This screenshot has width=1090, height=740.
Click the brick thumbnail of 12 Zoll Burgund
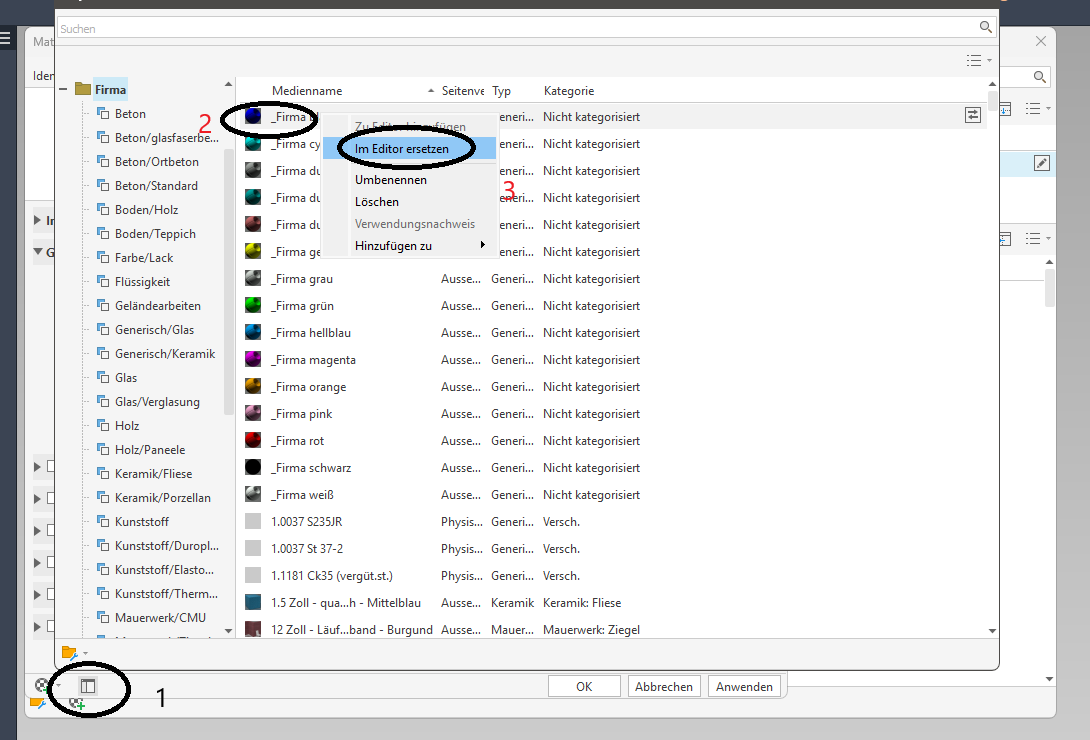253,630
